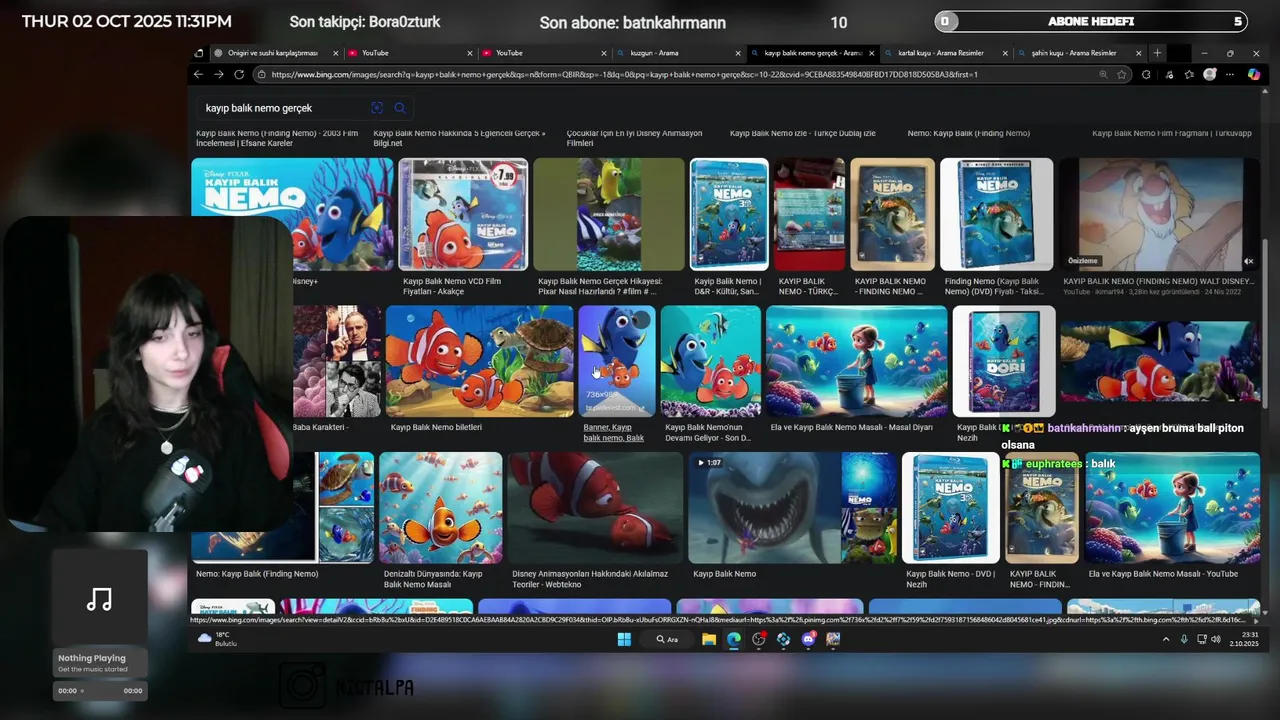The height and width of the screenshot is (720, 1280).
Task: Open the Windows Start menu
Action: click(624, 639)
